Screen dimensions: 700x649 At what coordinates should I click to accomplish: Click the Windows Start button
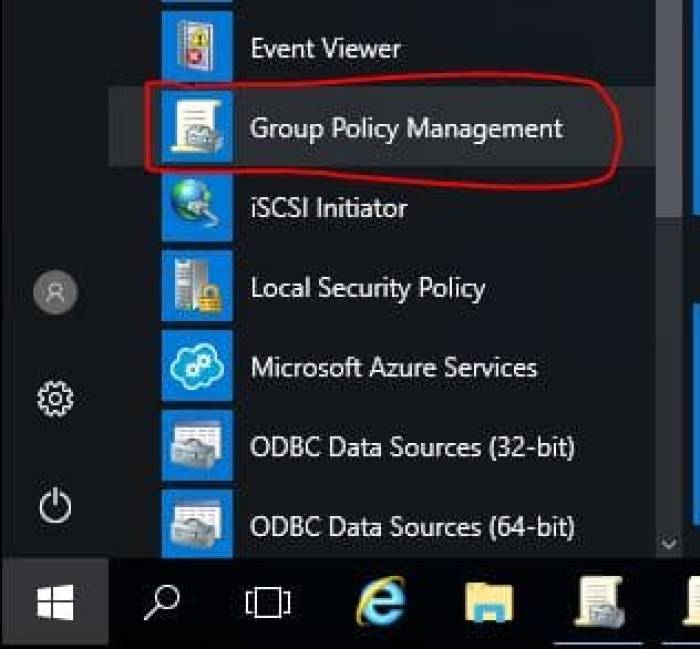pyautogui.click(x=55, y=602)
